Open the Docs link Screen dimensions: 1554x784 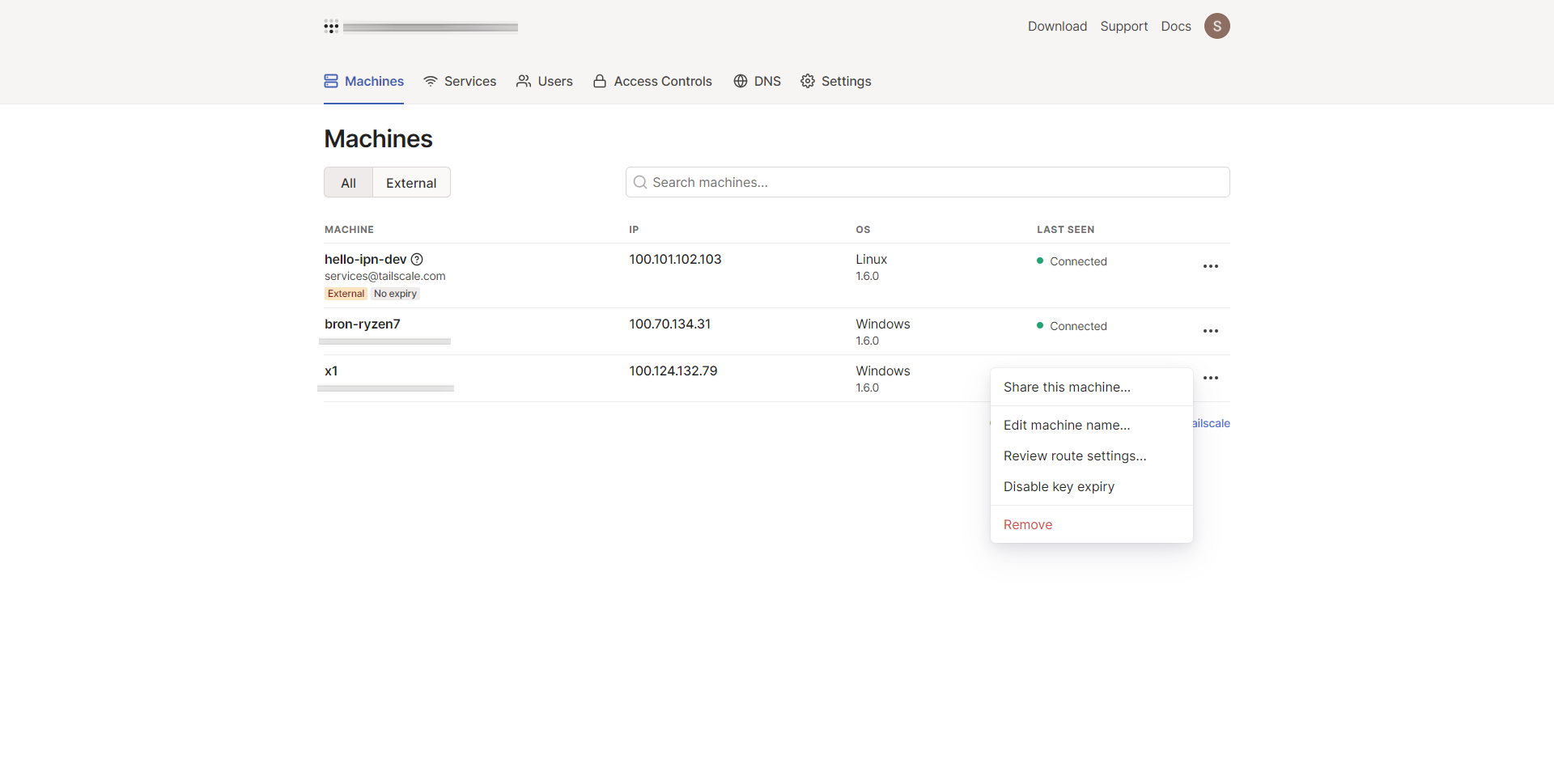coord(1175,27)
